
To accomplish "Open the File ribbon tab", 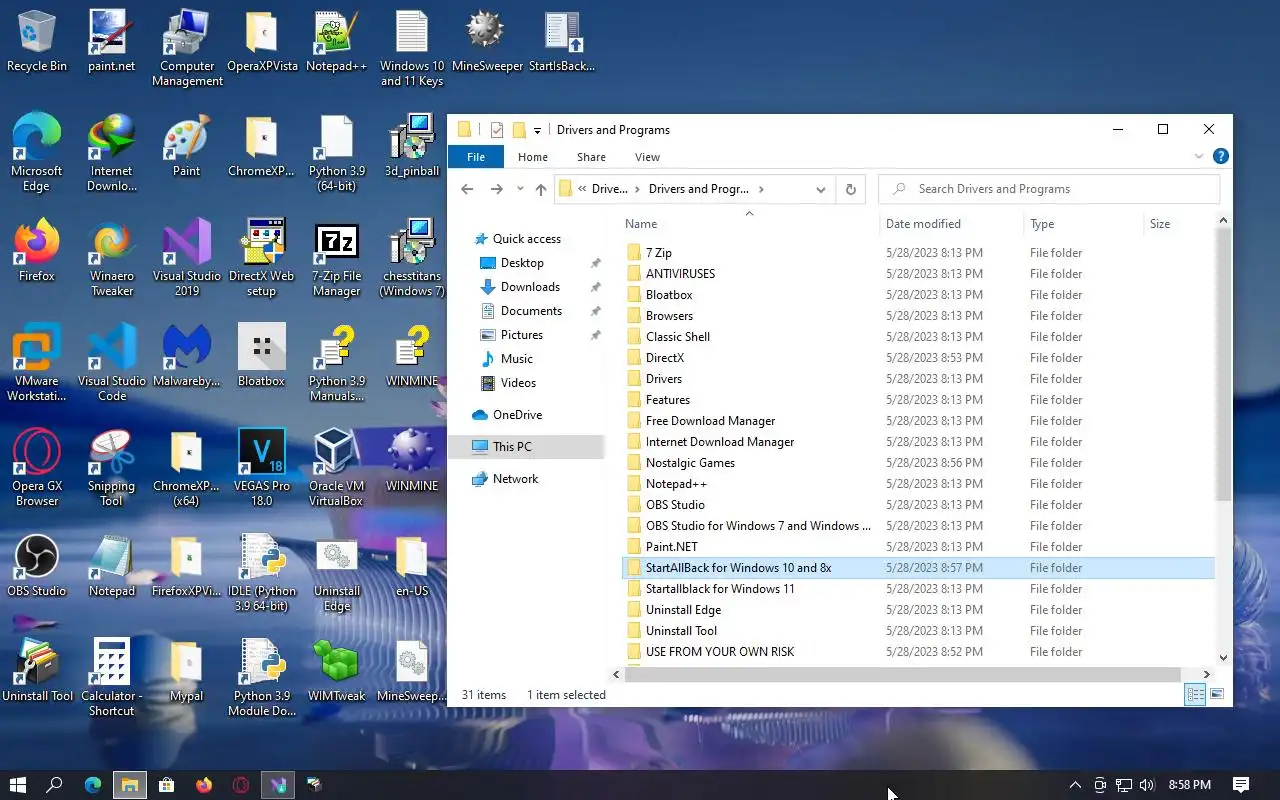I will click(476, 157).
